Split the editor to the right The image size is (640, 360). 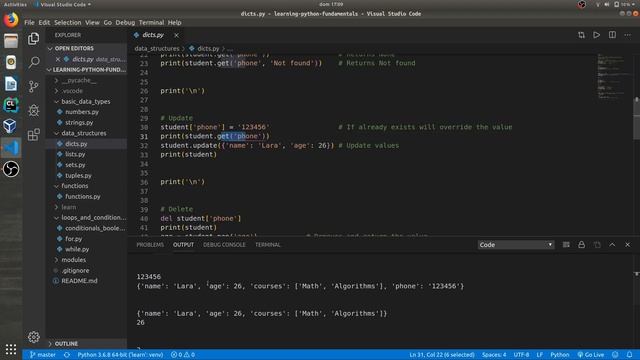coord(612,35)
